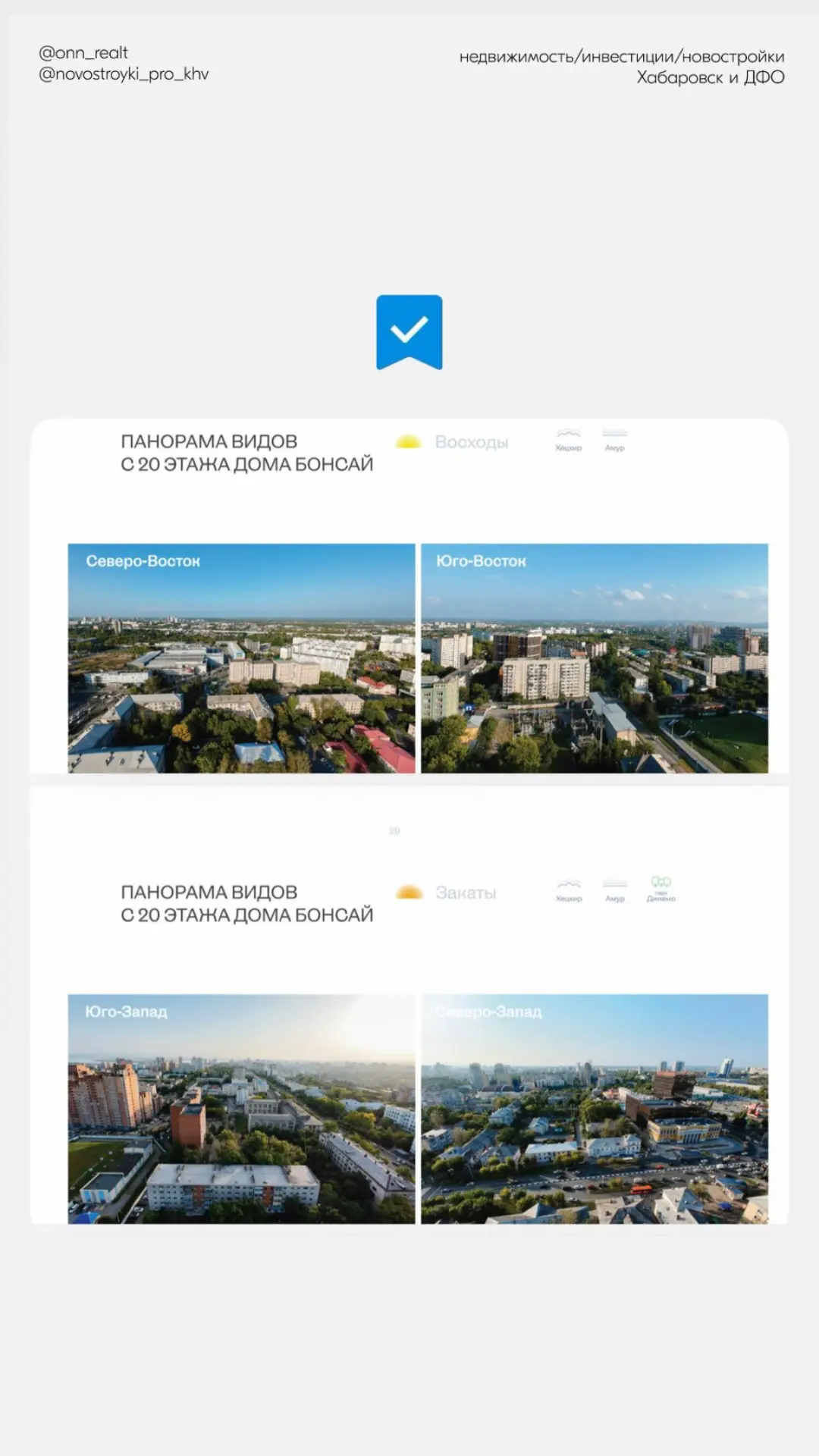
Task: Open the Юго-Восток panorama photo
Action: point(595,658)
